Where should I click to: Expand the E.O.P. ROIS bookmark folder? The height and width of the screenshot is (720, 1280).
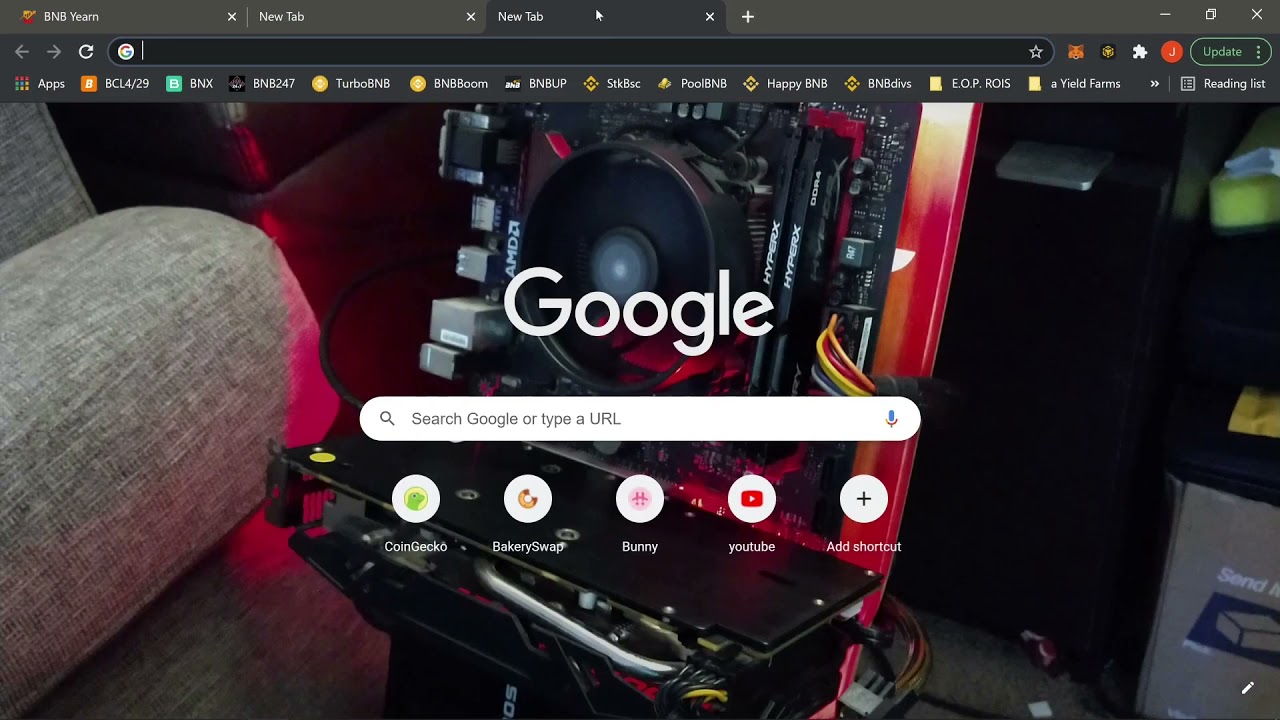[x=970, y=84]
